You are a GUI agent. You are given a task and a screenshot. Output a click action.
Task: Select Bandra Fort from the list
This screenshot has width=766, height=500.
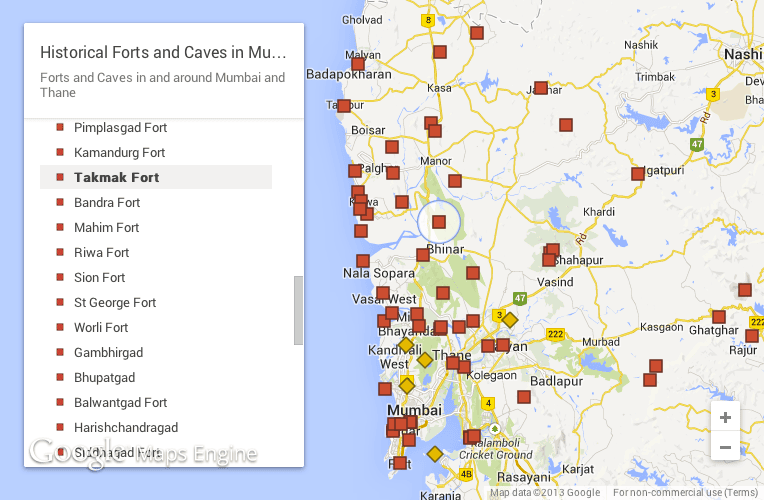[x=107, y=203]
